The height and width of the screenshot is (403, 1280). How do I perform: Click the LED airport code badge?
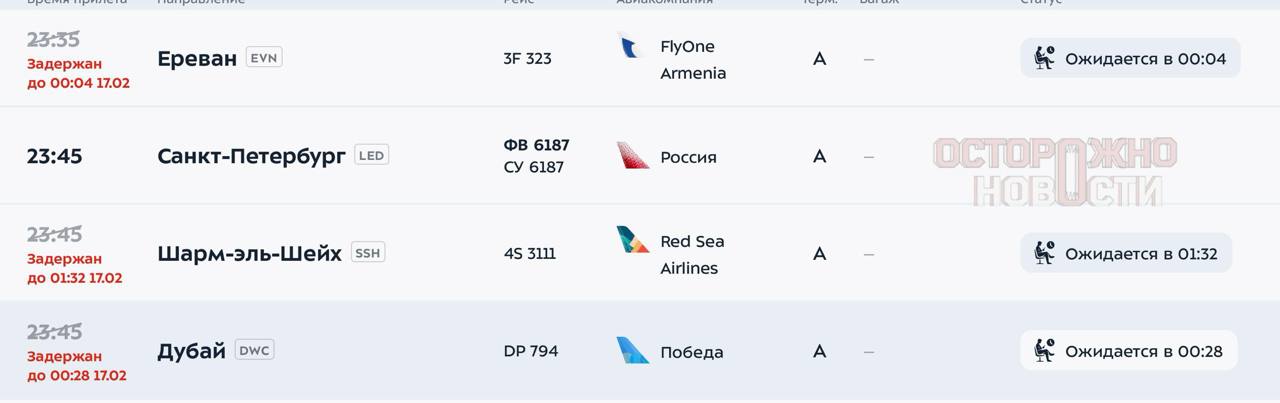[x=371, y=156]
